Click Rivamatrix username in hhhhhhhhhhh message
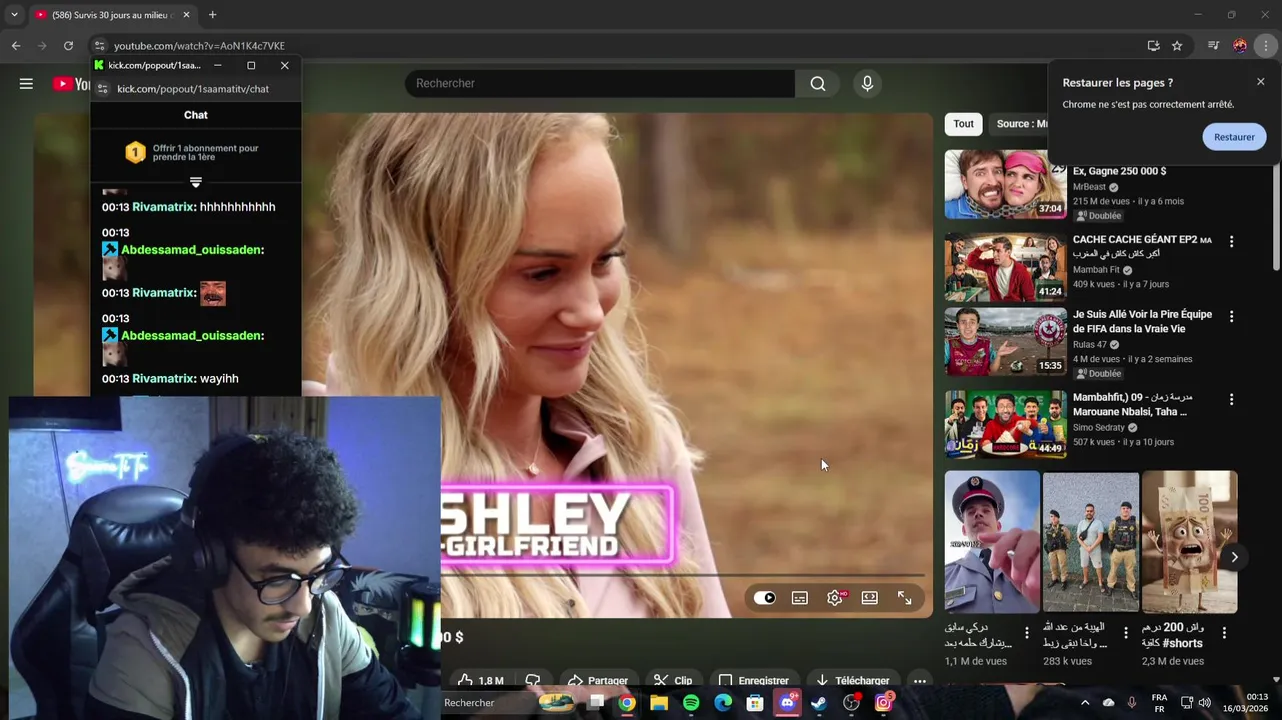This screenshot has height=720, width=1282. pos(163,207)
